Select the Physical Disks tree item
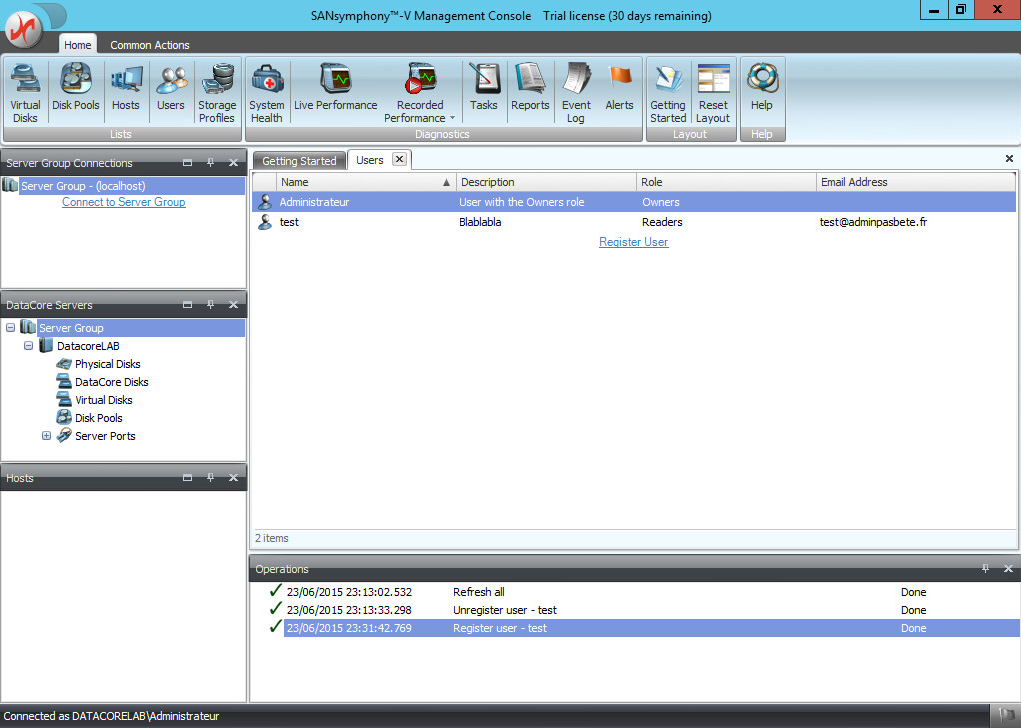This screenshot has width=1021, height=728. coord(107,364)
